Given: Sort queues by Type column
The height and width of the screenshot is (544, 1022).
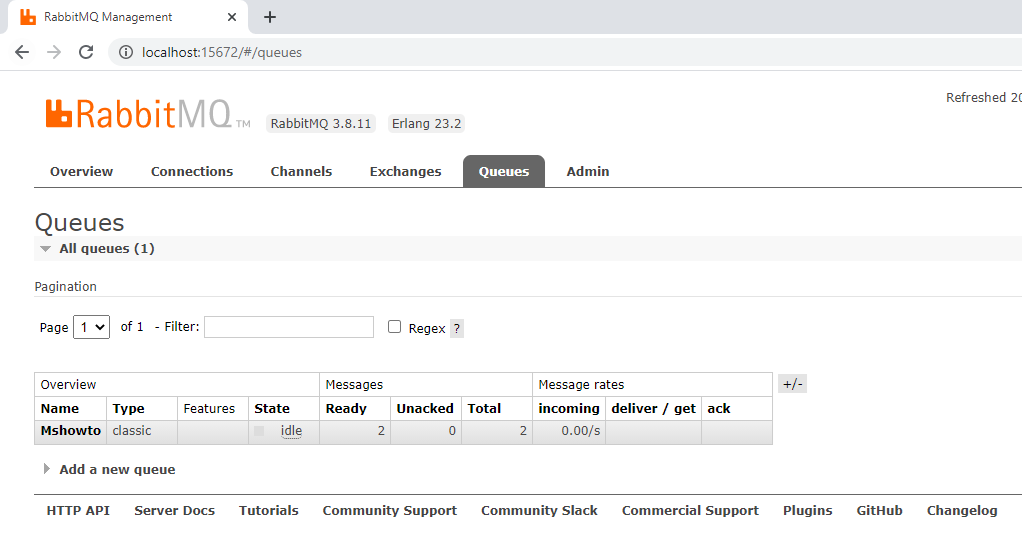Looking at the screenshot, I should [x=128, y=408].
